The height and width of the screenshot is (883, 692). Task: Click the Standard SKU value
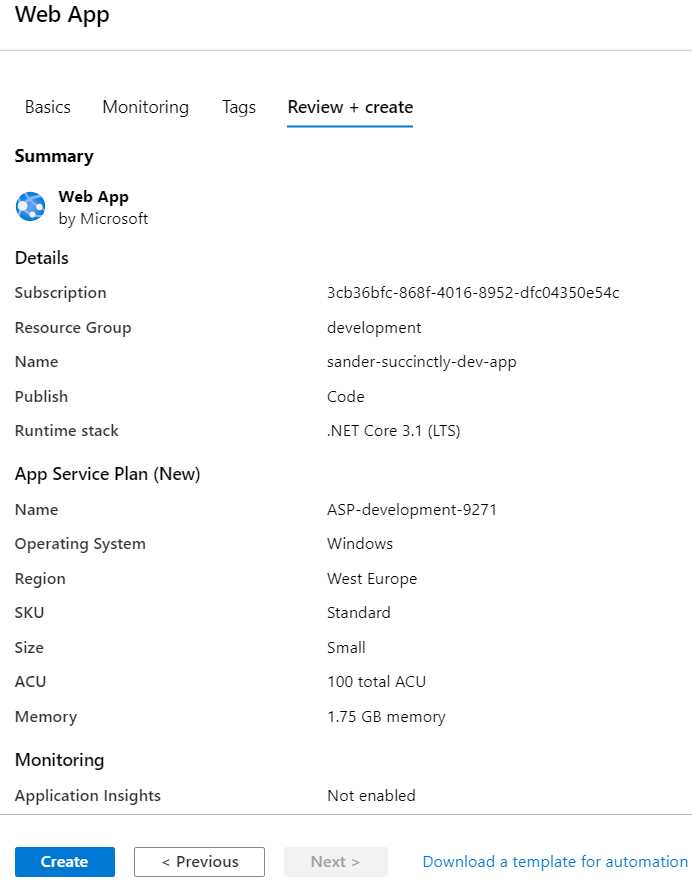click(356, 612)
